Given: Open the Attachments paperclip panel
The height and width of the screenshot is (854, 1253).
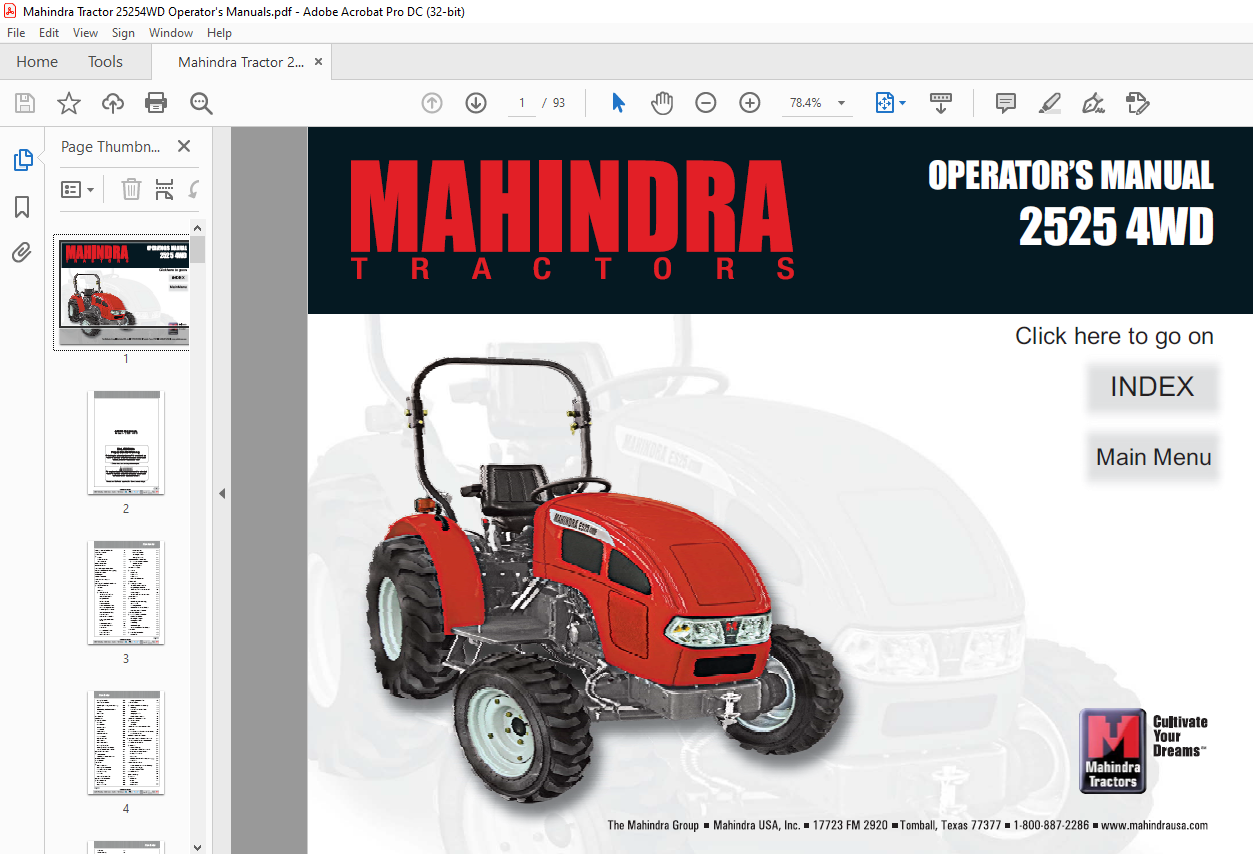Looking at the screenshot, I should (22, 252).
